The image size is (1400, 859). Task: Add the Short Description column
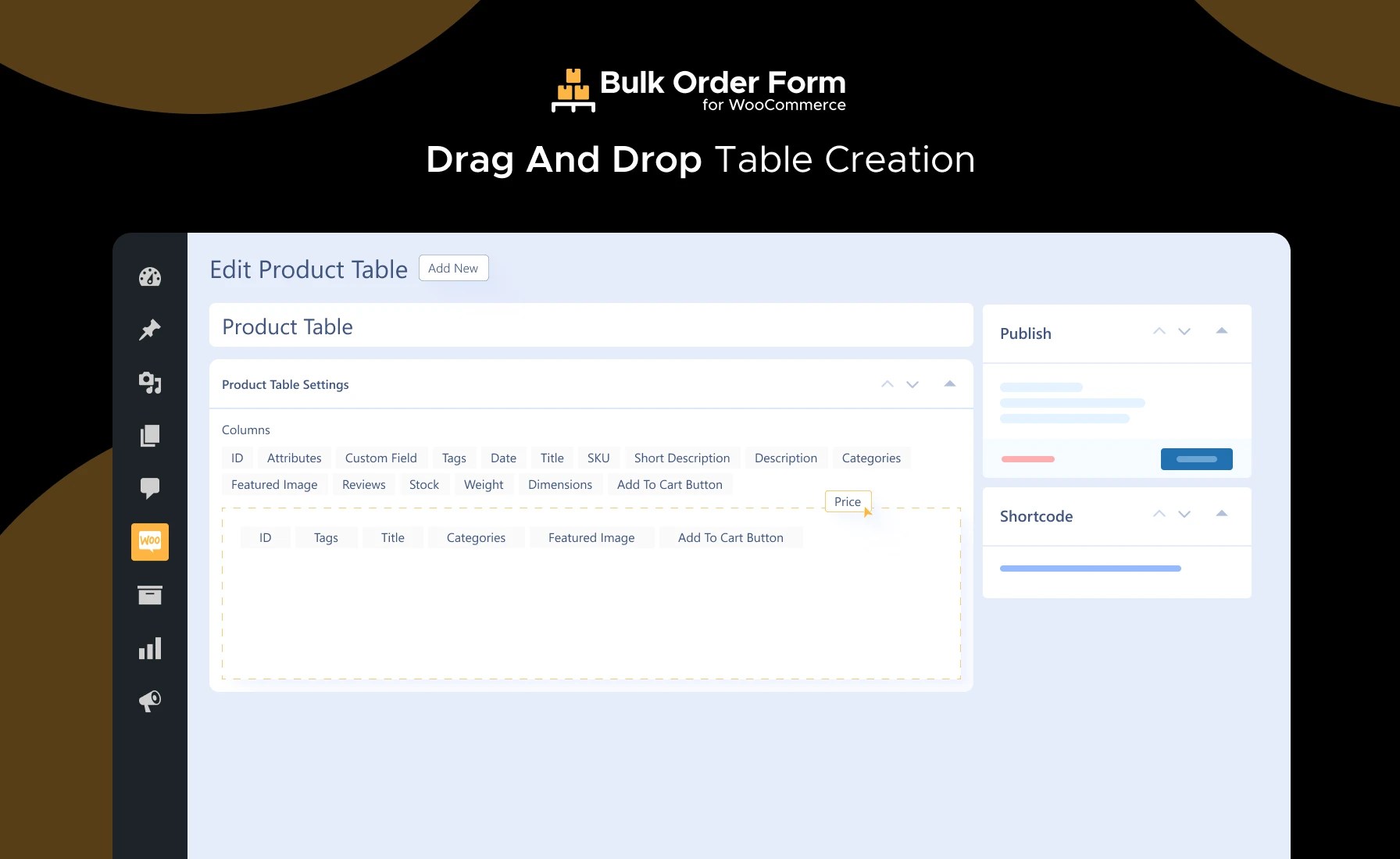click(681, 458)
